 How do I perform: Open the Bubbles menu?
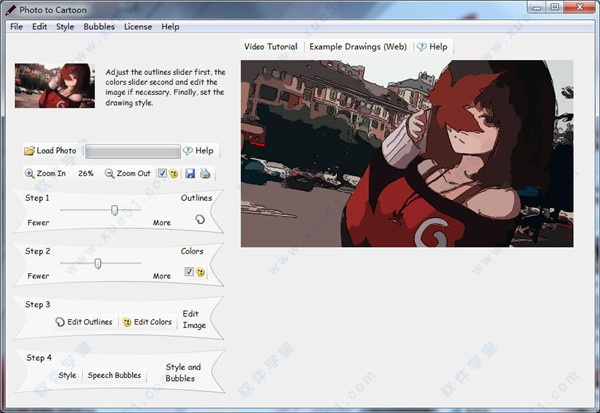click(x=99, y=27)
